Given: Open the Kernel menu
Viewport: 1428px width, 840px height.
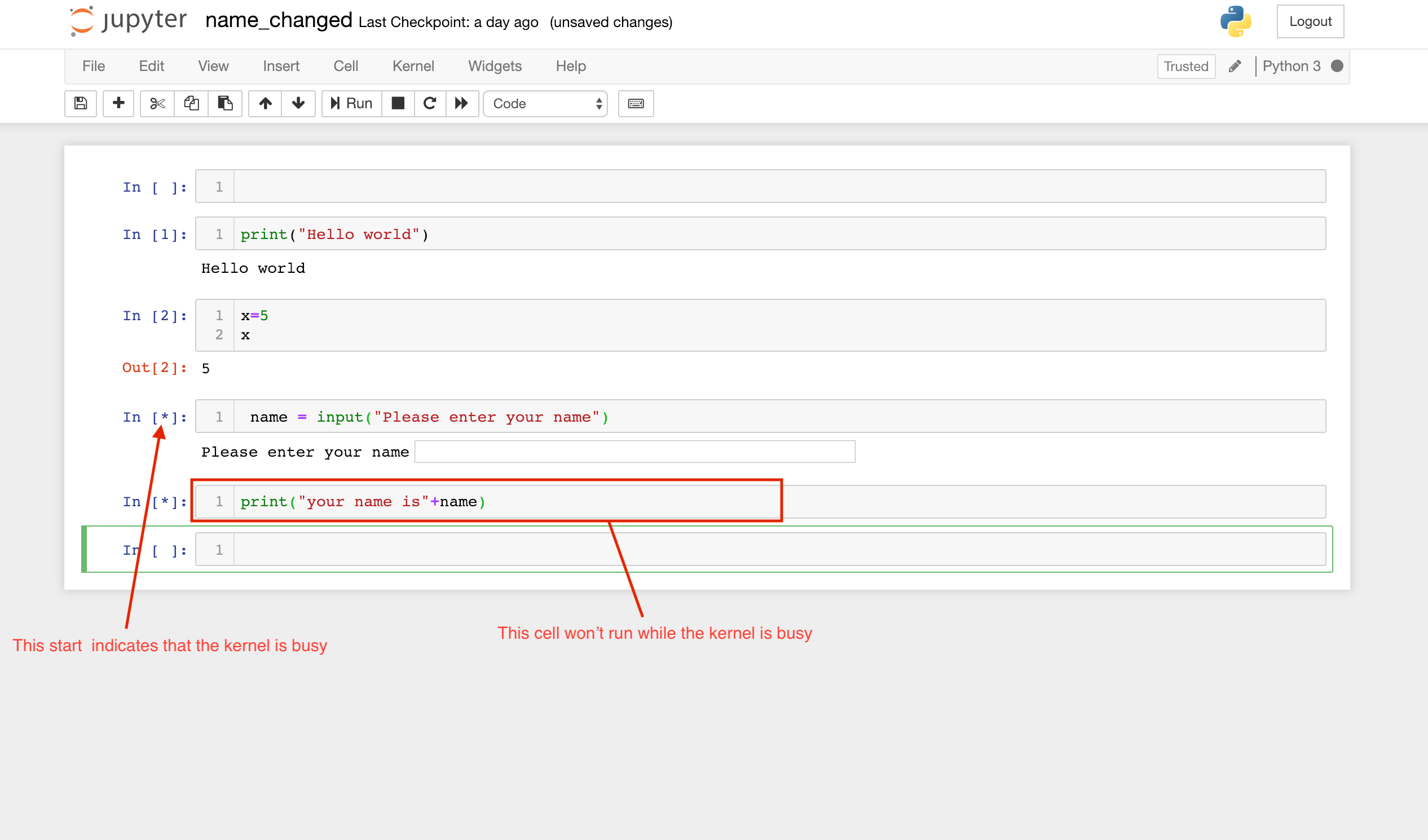Looking at the screenshot, I should pos(413,66).
